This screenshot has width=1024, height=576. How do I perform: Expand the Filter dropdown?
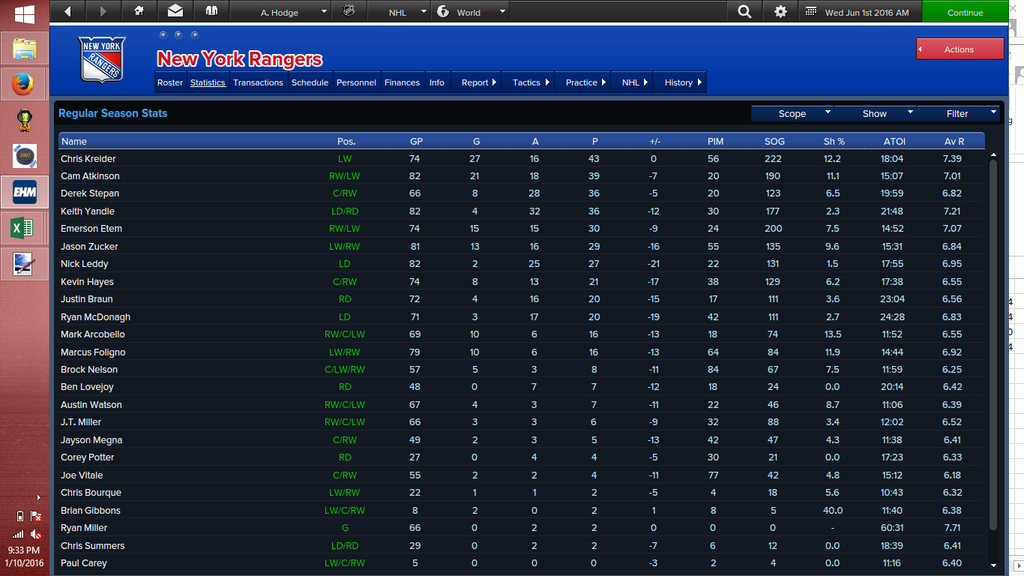pos(958,114)
